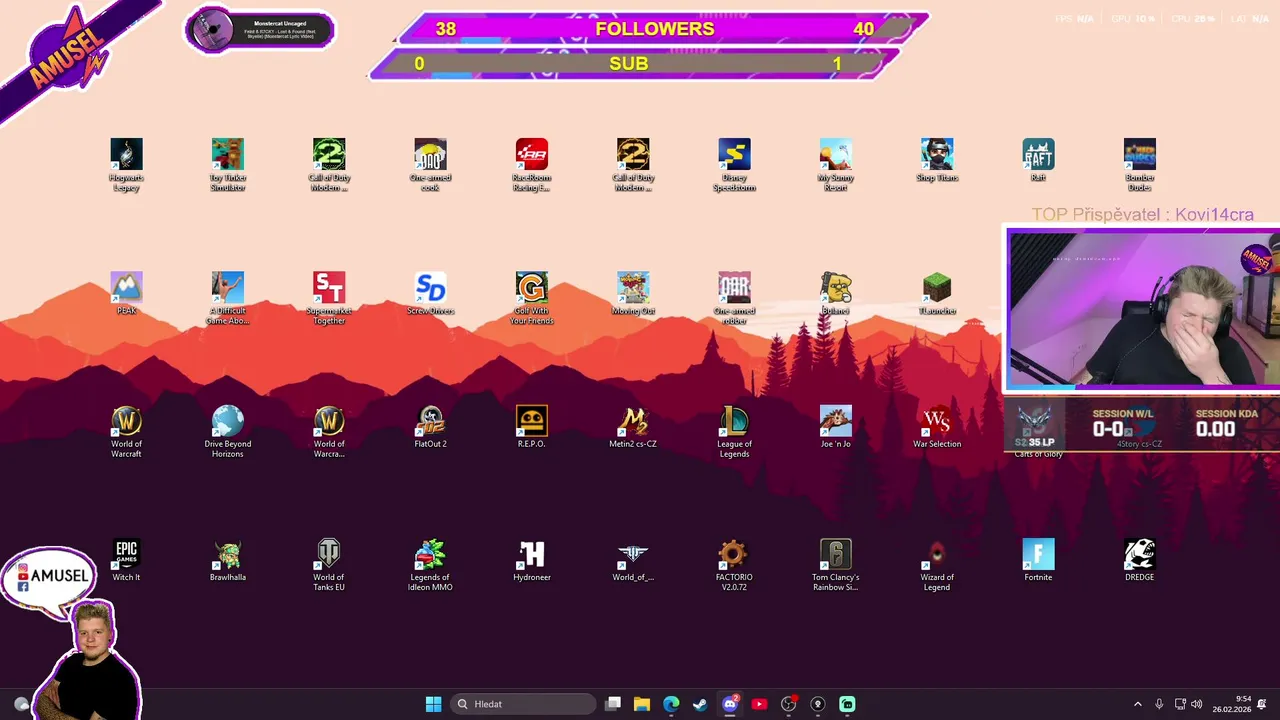The height and width of the screenshot is (720, 1280).
Task: Click the microphone tray icon
Action: click(x=1159, y=704)
